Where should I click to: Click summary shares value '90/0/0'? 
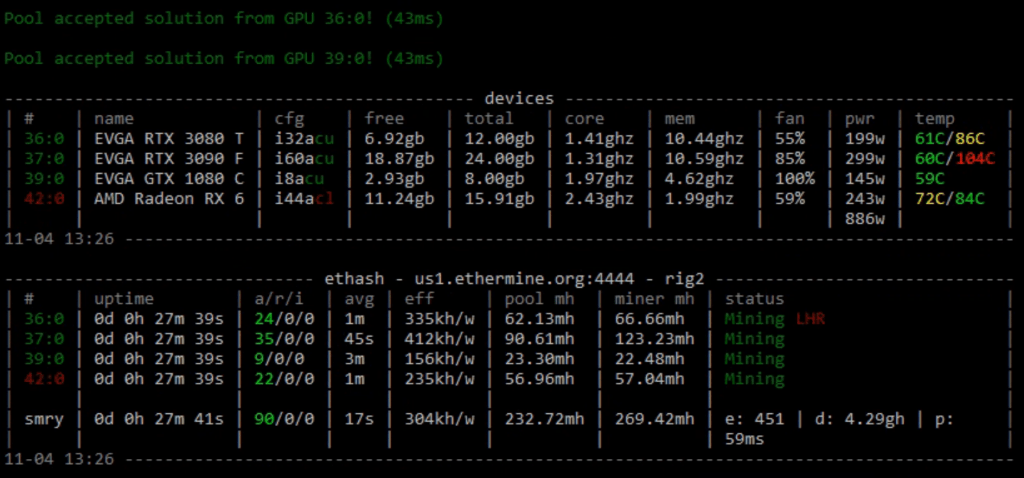point(284,419)
